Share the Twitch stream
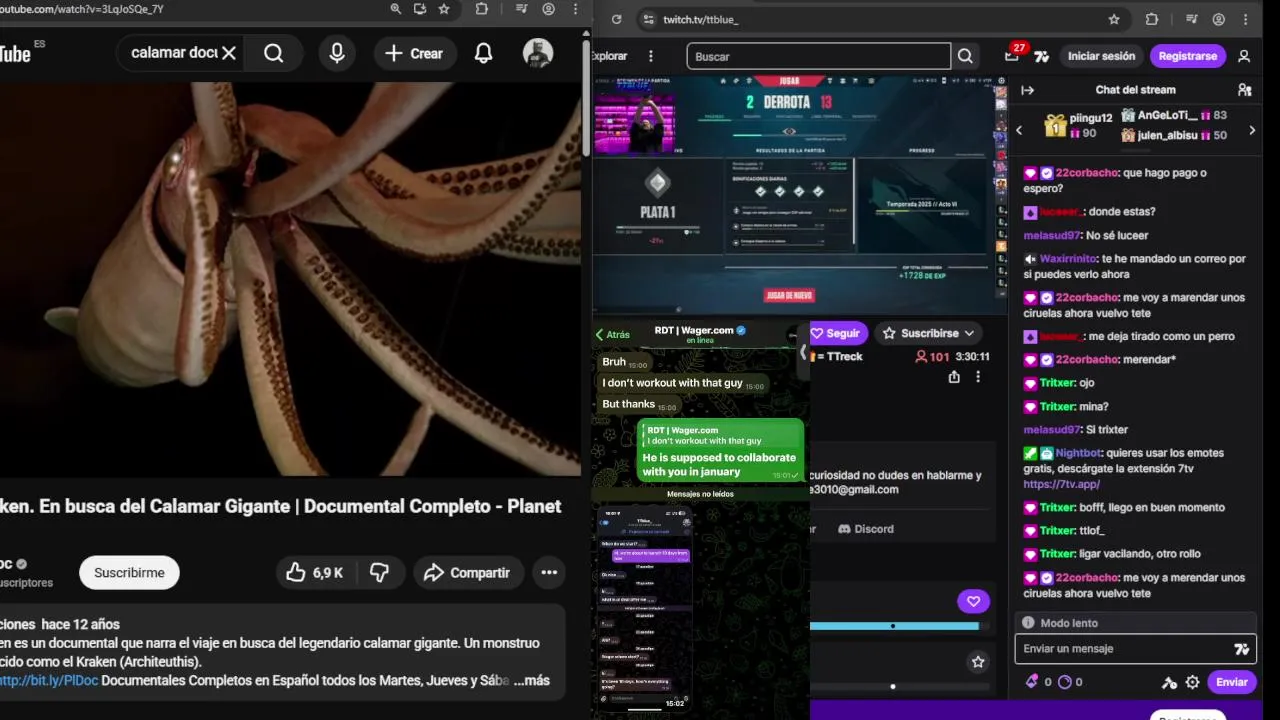1280x720 pixels. coord(954,377)
